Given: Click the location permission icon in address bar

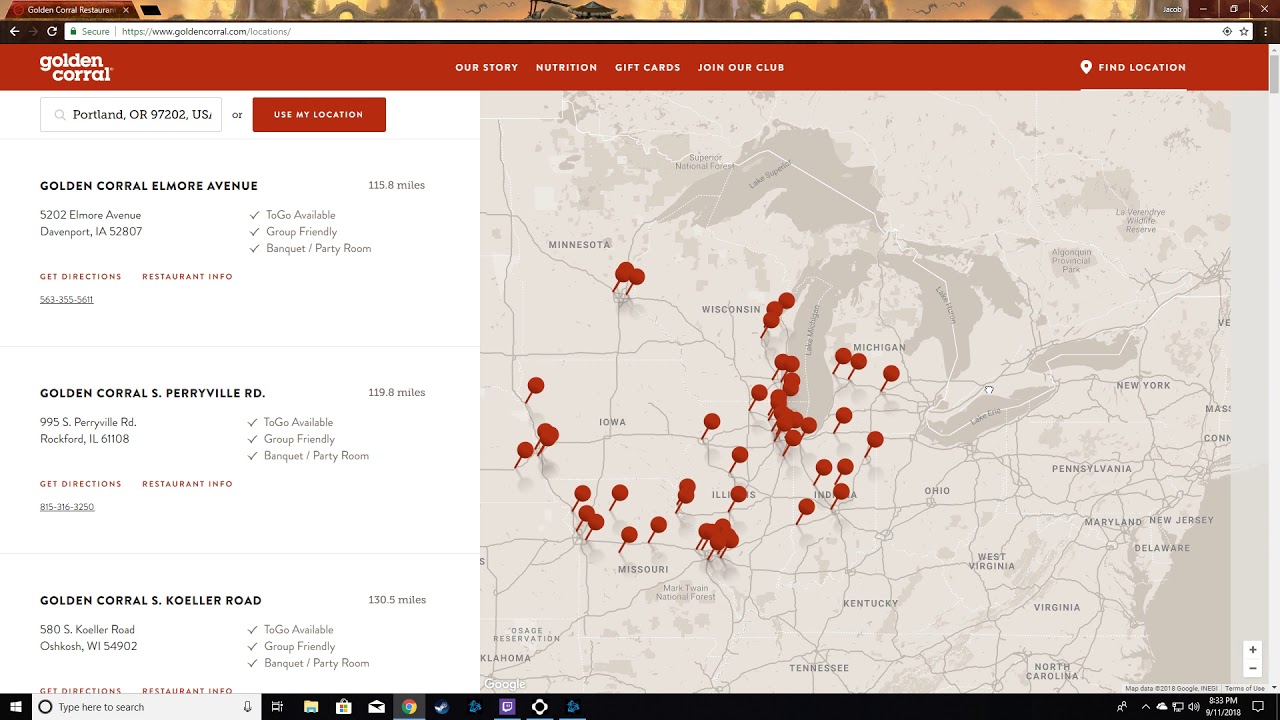Looking at the screenshot, I should tap(1227, 31).
